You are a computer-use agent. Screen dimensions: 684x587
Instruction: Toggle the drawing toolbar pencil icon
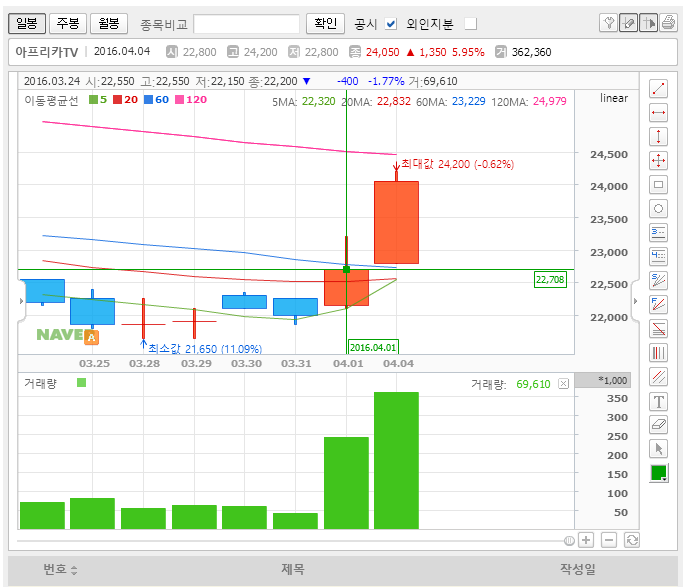pos(629,23)
